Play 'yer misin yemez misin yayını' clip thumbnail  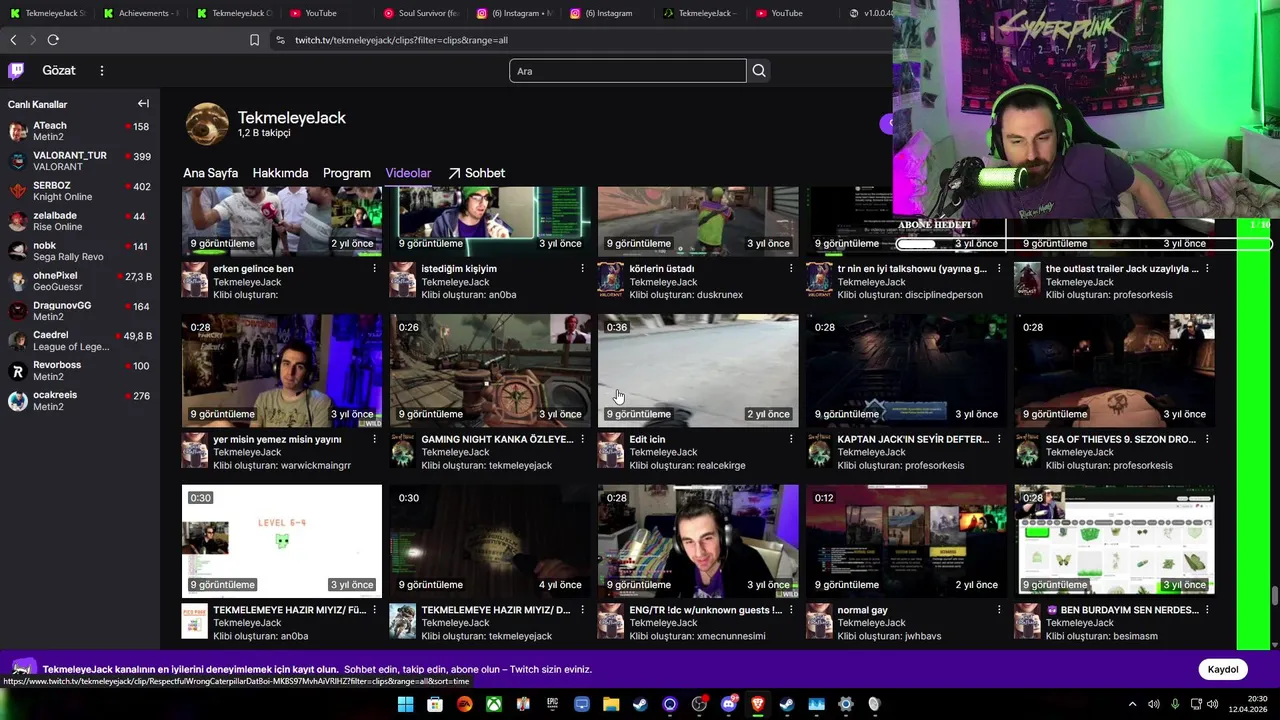pos(282,371)
